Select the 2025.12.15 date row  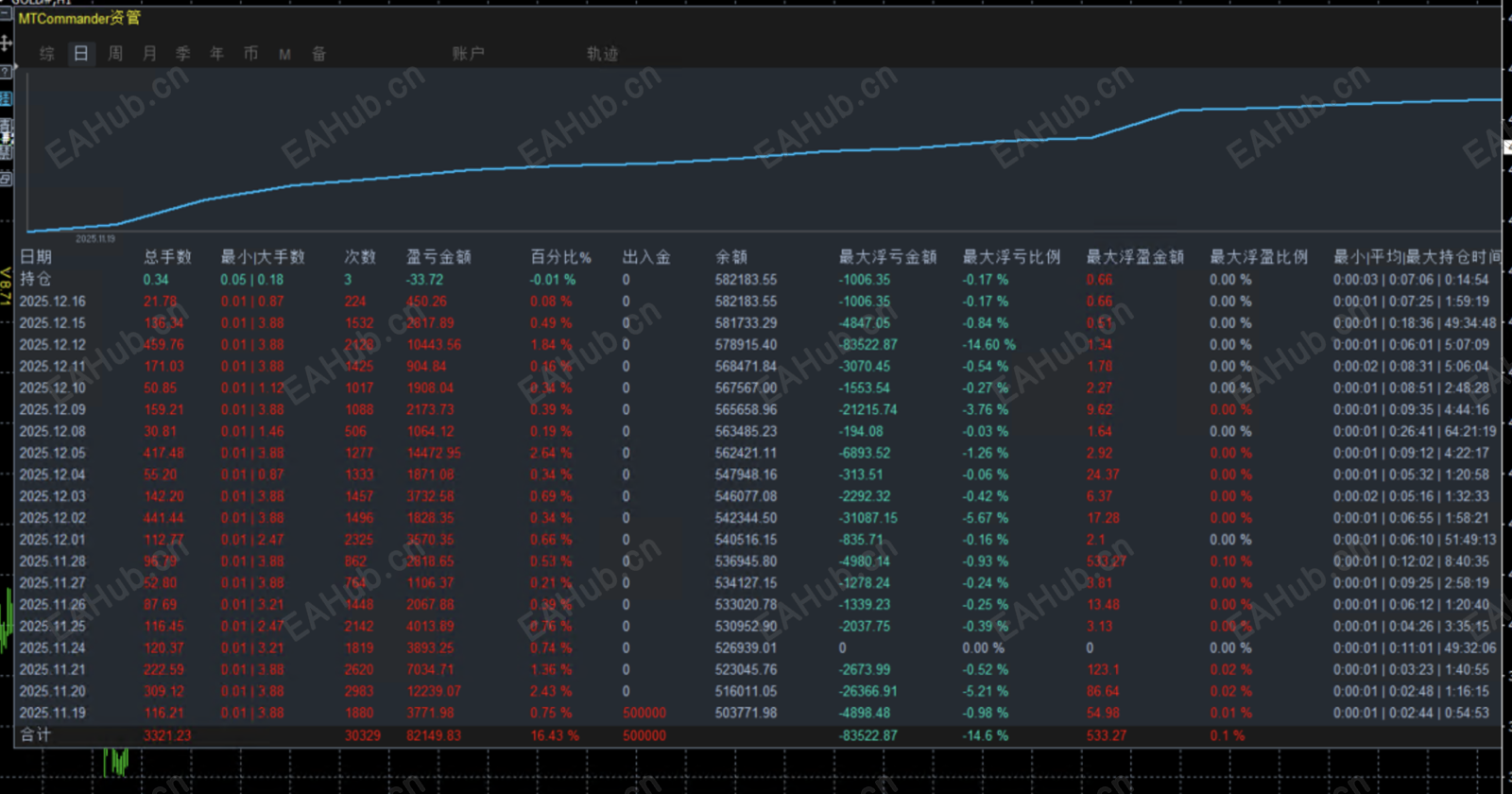[x=53, y=323]
